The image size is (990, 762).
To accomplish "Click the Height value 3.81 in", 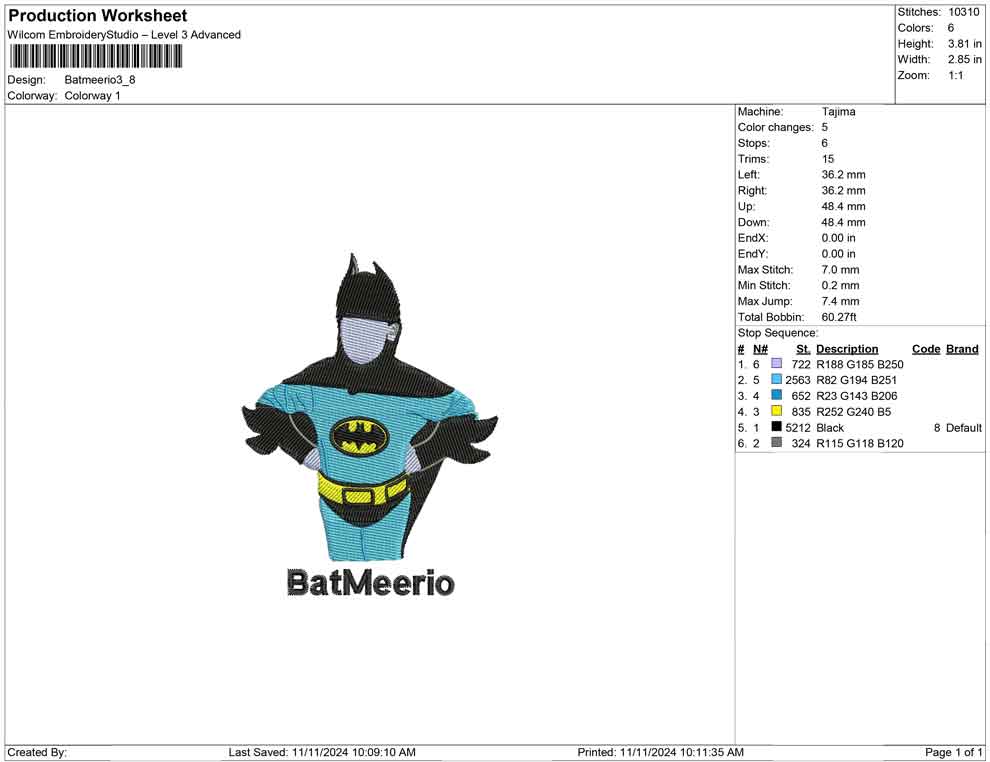I will pyautogui.click(x=964, y=44).
